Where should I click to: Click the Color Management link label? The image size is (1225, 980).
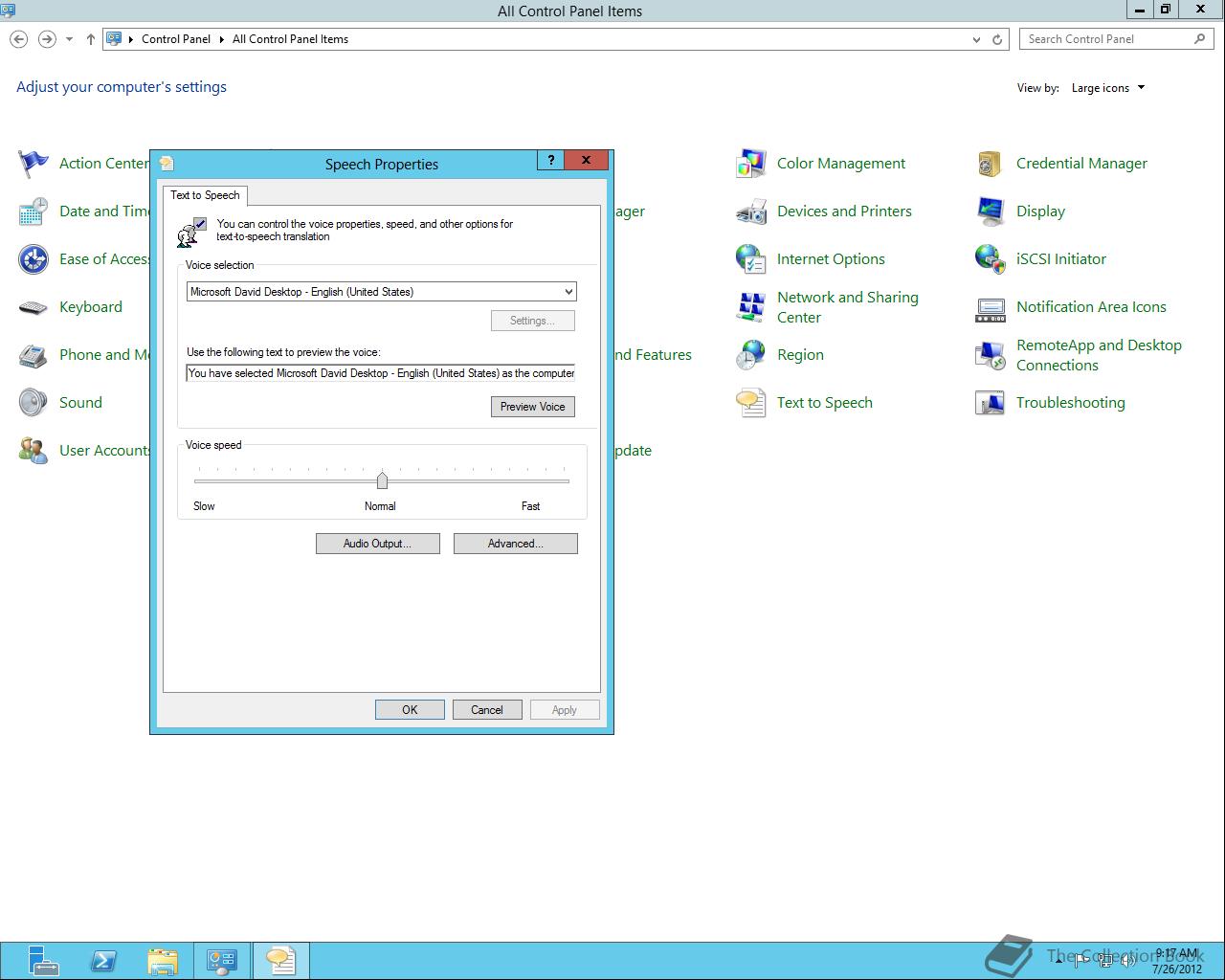tap(841, 164)
